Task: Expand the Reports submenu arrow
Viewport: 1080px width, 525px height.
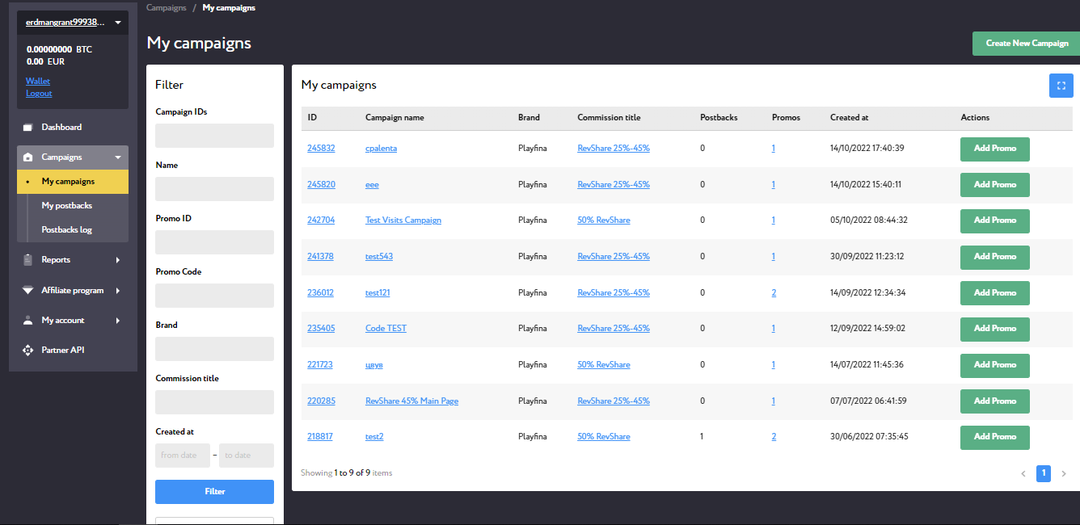Action: point(118,260)
